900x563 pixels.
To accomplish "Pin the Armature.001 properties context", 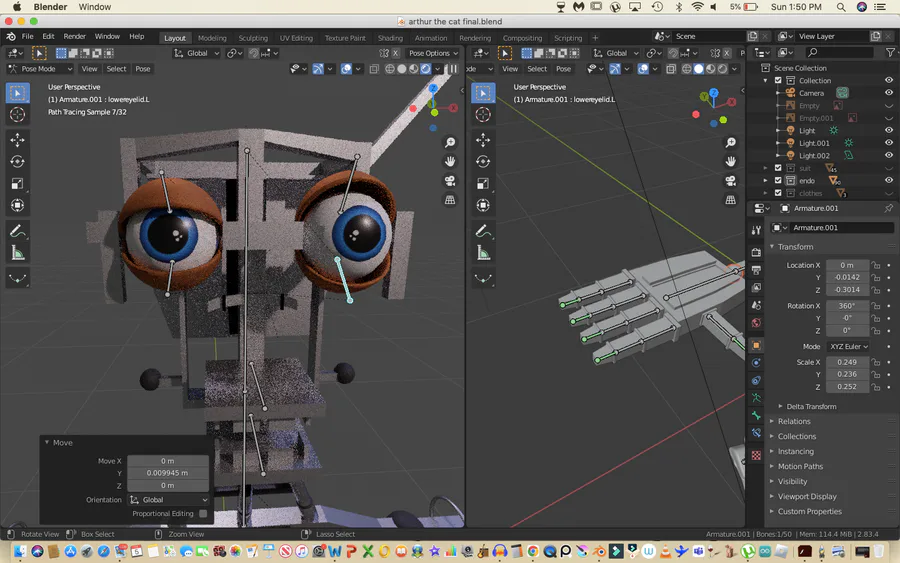I will pos(889,208).
